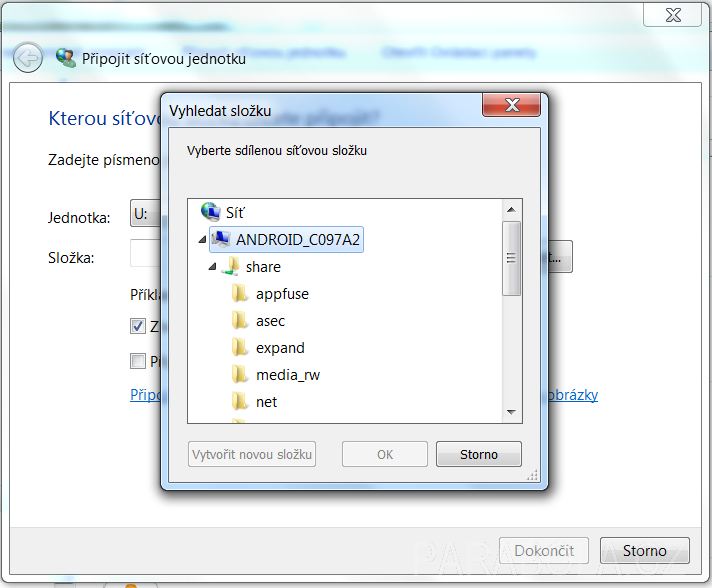Viewport: 712px width, 588px height.
Task: Open the Jednotka drive letter dropdown
Action: (145, 213)
